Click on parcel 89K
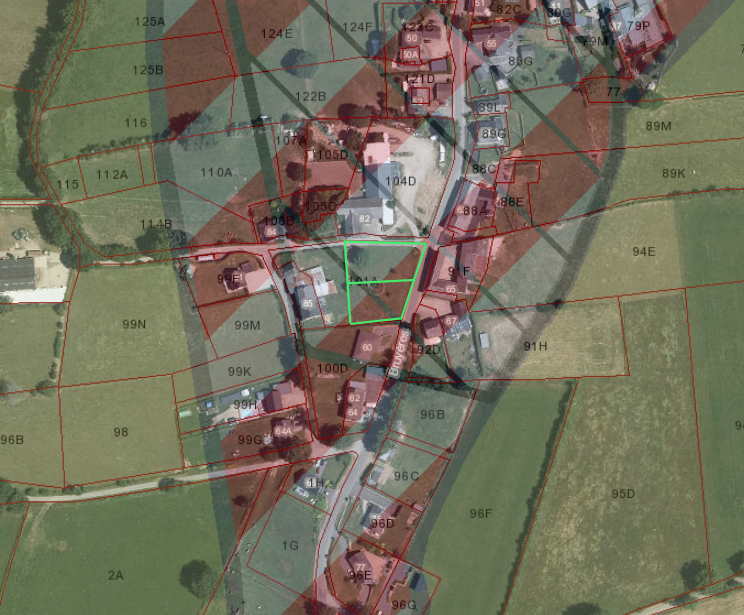 [673, 173]
